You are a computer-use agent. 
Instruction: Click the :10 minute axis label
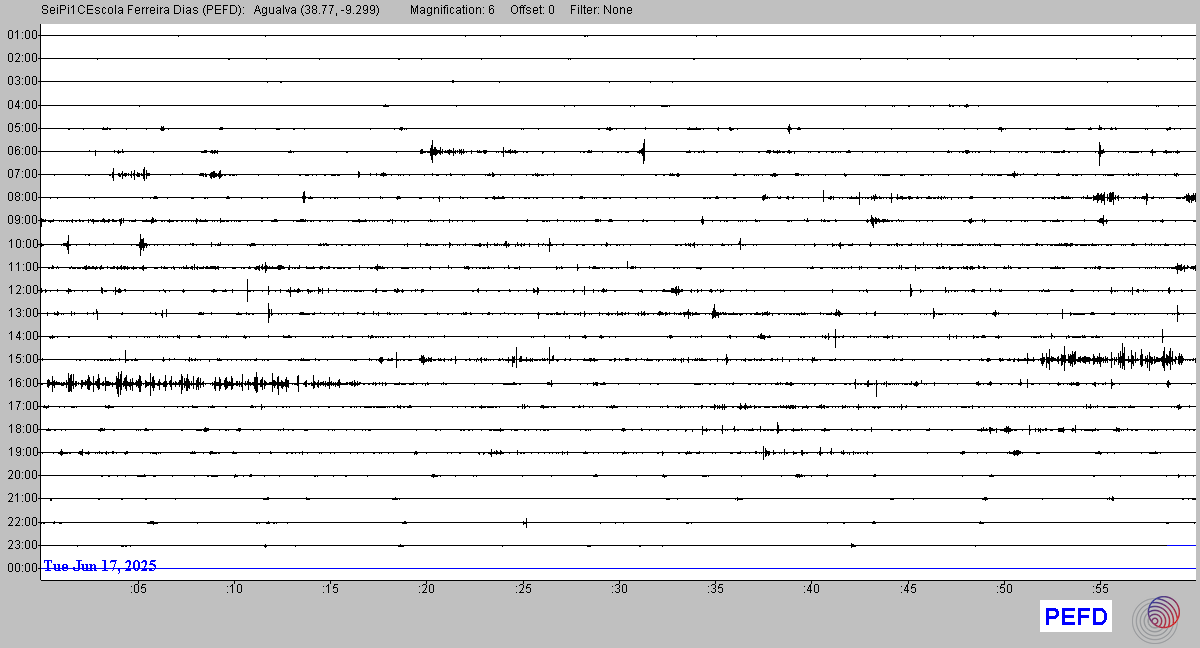click(234, 589)
